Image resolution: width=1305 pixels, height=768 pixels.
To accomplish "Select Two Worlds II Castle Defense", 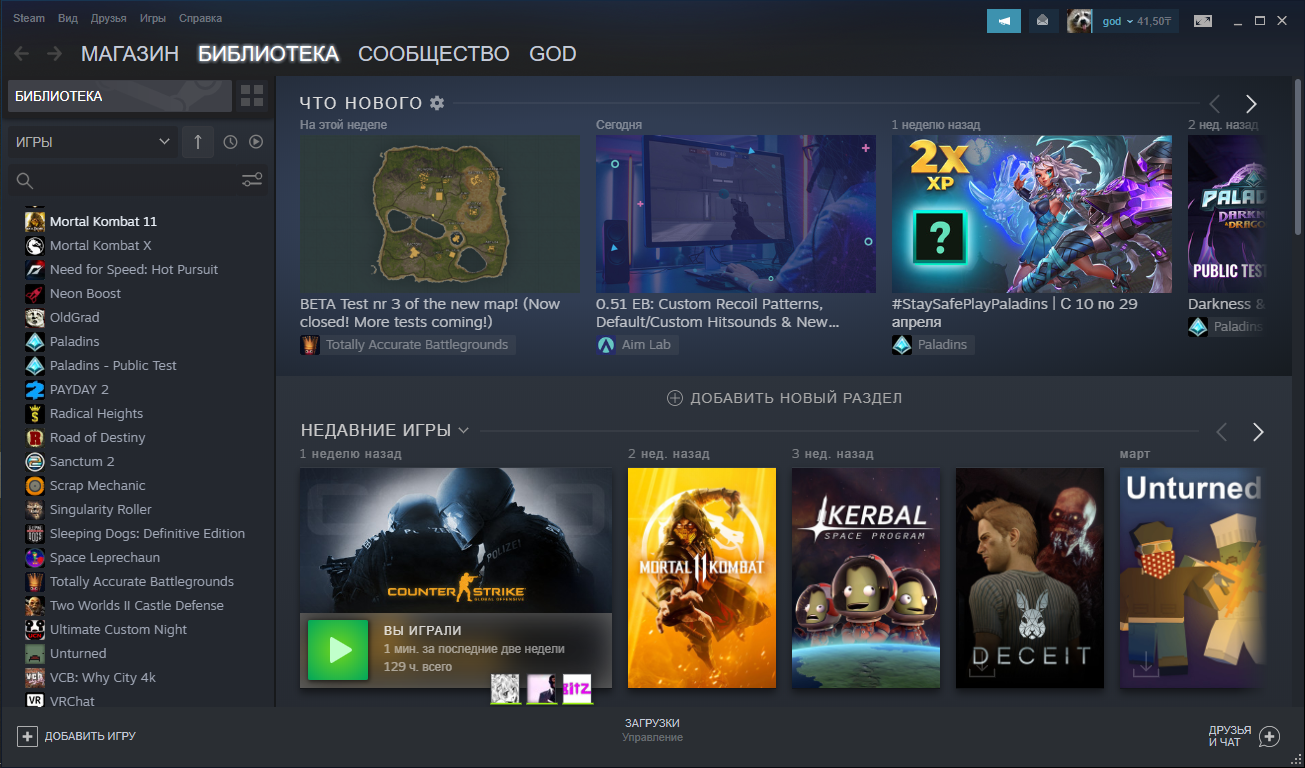I will click(x=137, y=605).
